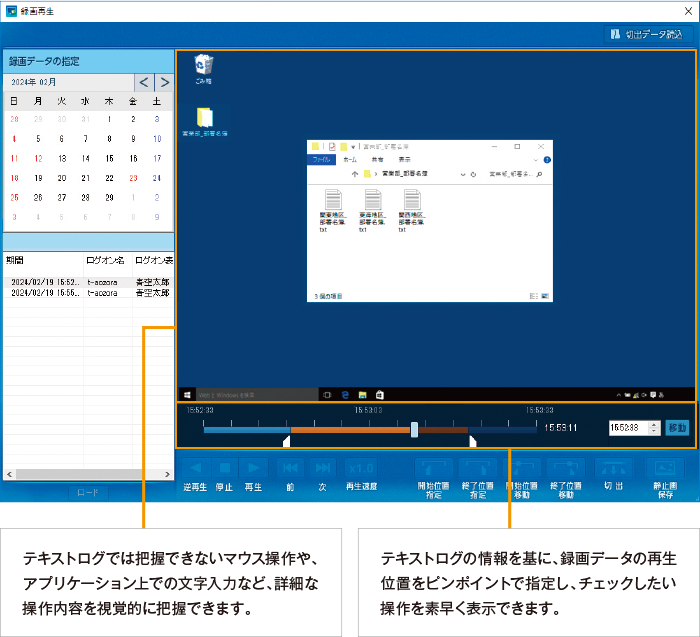Click the 移動 jump button
This screenshot has height=637, width=700.
(x=677, y=428)
